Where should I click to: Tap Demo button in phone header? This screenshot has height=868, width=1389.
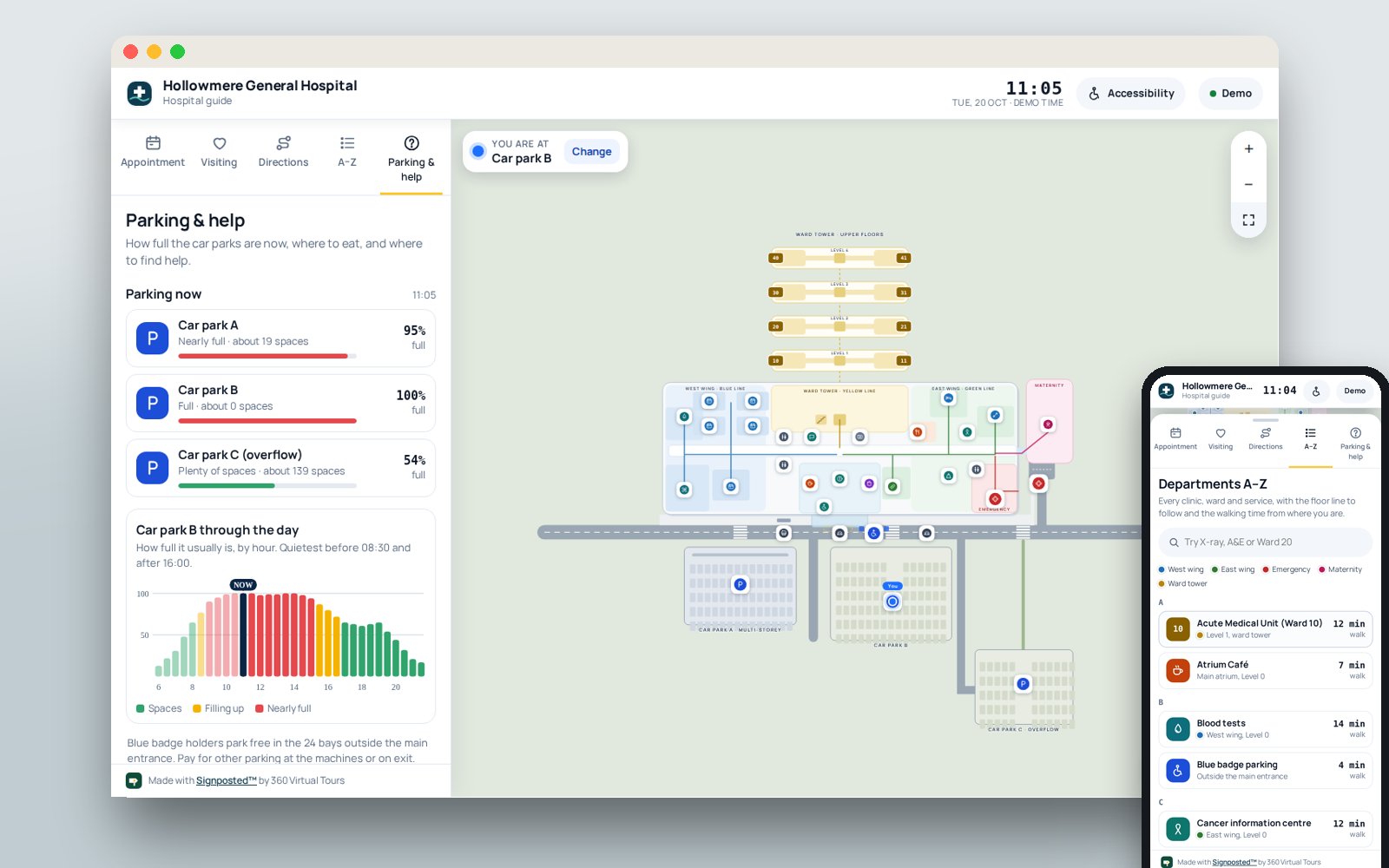(x=1354, y=391)
